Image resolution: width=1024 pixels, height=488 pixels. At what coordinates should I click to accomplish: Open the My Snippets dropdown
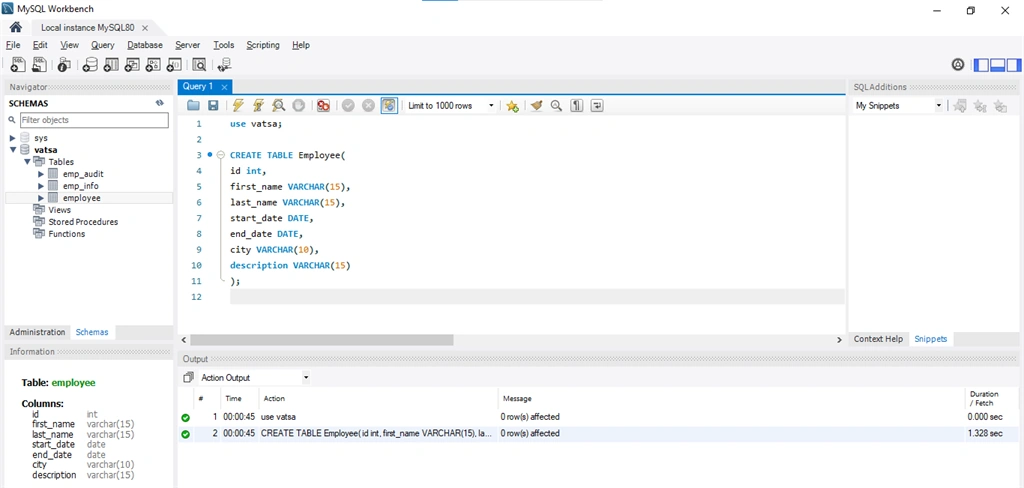899,106
